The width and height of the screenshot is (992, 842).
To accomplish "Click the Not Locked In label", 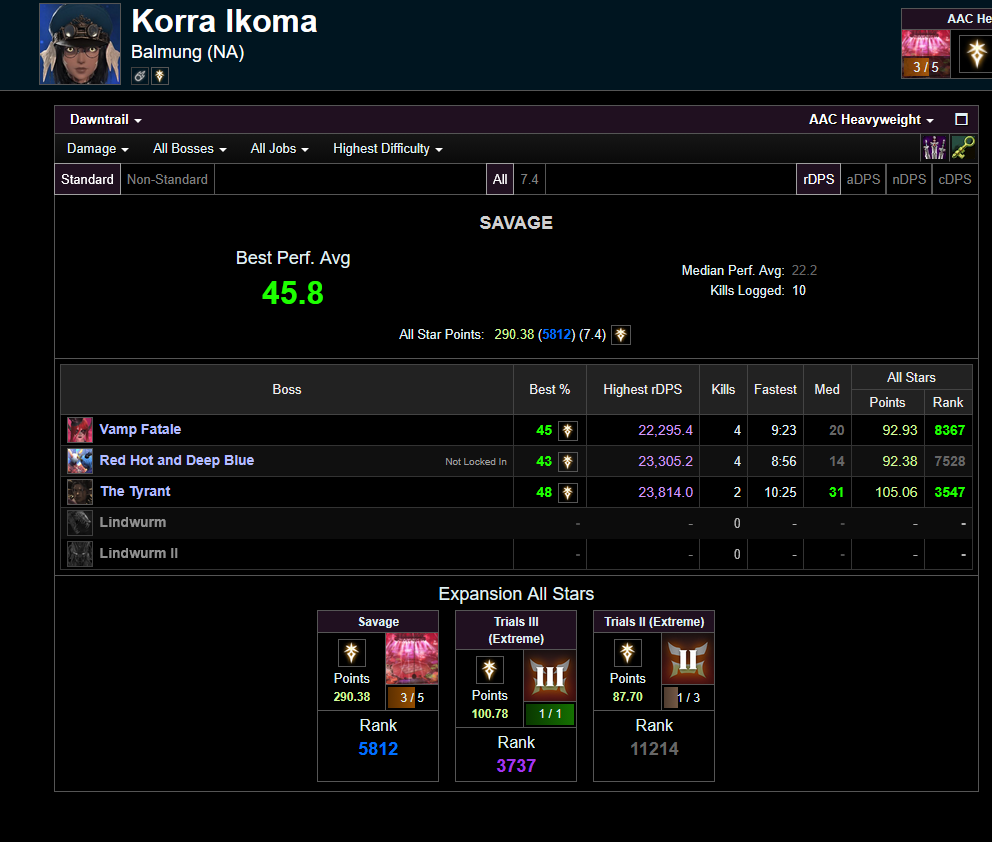I will [x=476, y=462].
